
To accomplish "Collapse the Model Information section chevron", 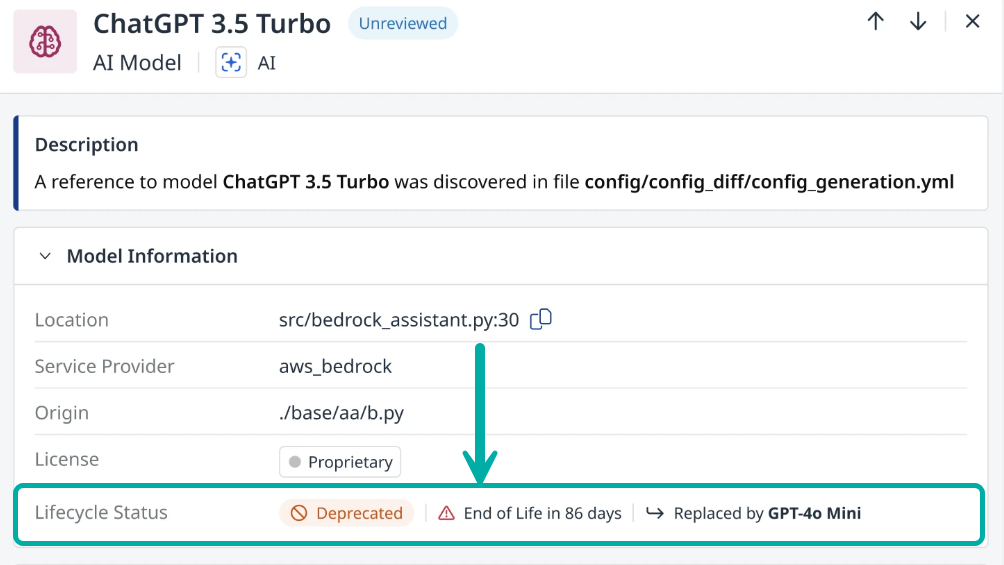I will (x=45, y=256).
